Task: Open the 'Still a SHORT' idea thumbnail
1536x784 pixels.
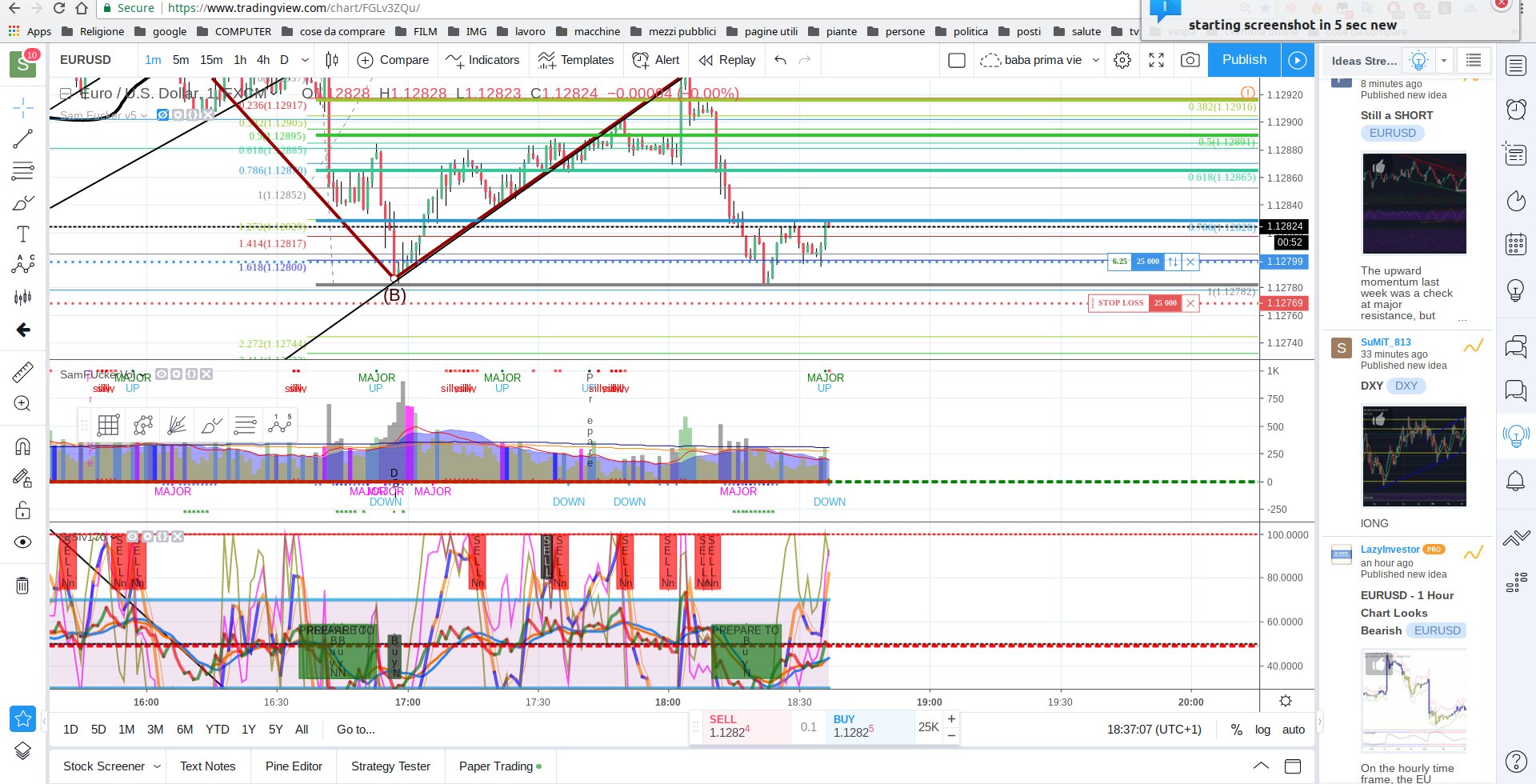Action: click(1414, 204)
